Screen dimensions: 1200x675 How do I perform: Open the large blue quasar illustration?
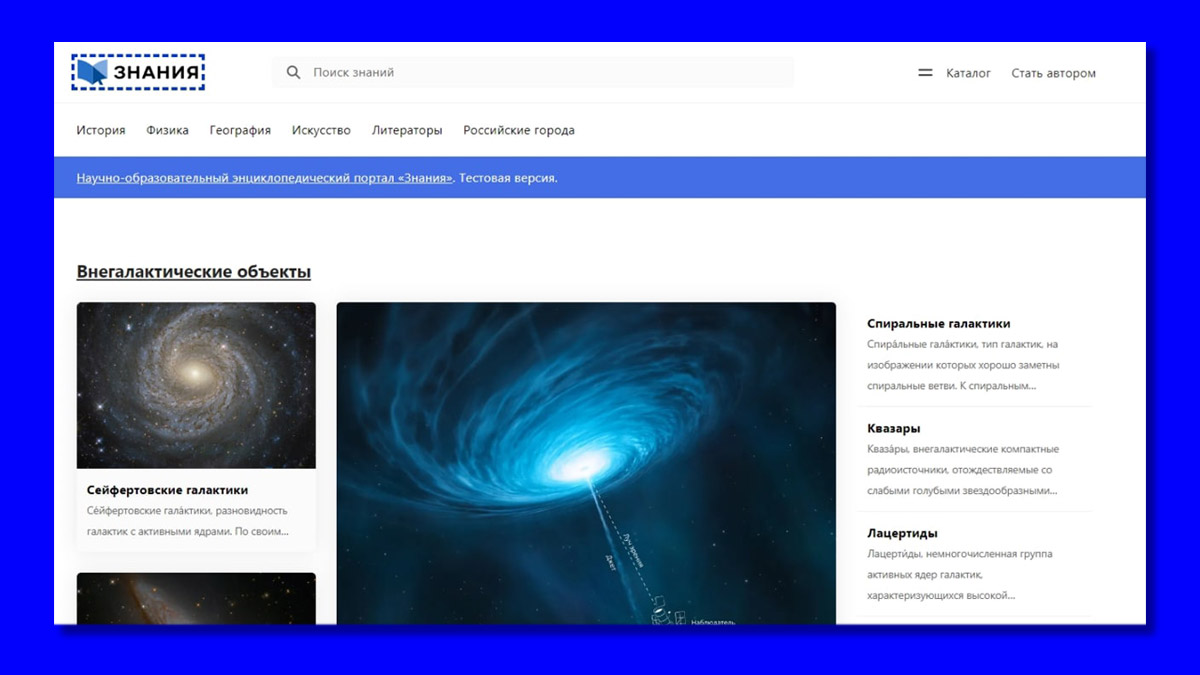click(x=586, y=464)
